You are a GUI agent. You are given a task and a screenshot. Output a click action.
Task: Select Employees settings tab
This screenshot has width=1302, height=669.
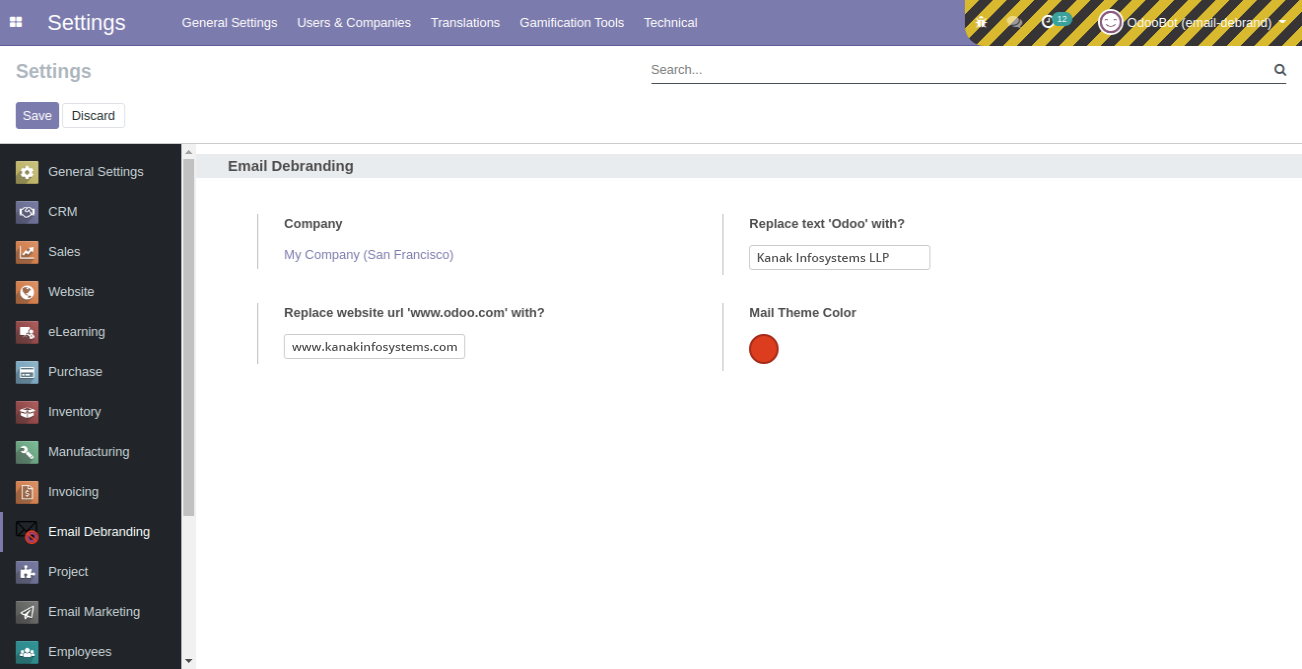pyautogui.click(x=90, y=652)
